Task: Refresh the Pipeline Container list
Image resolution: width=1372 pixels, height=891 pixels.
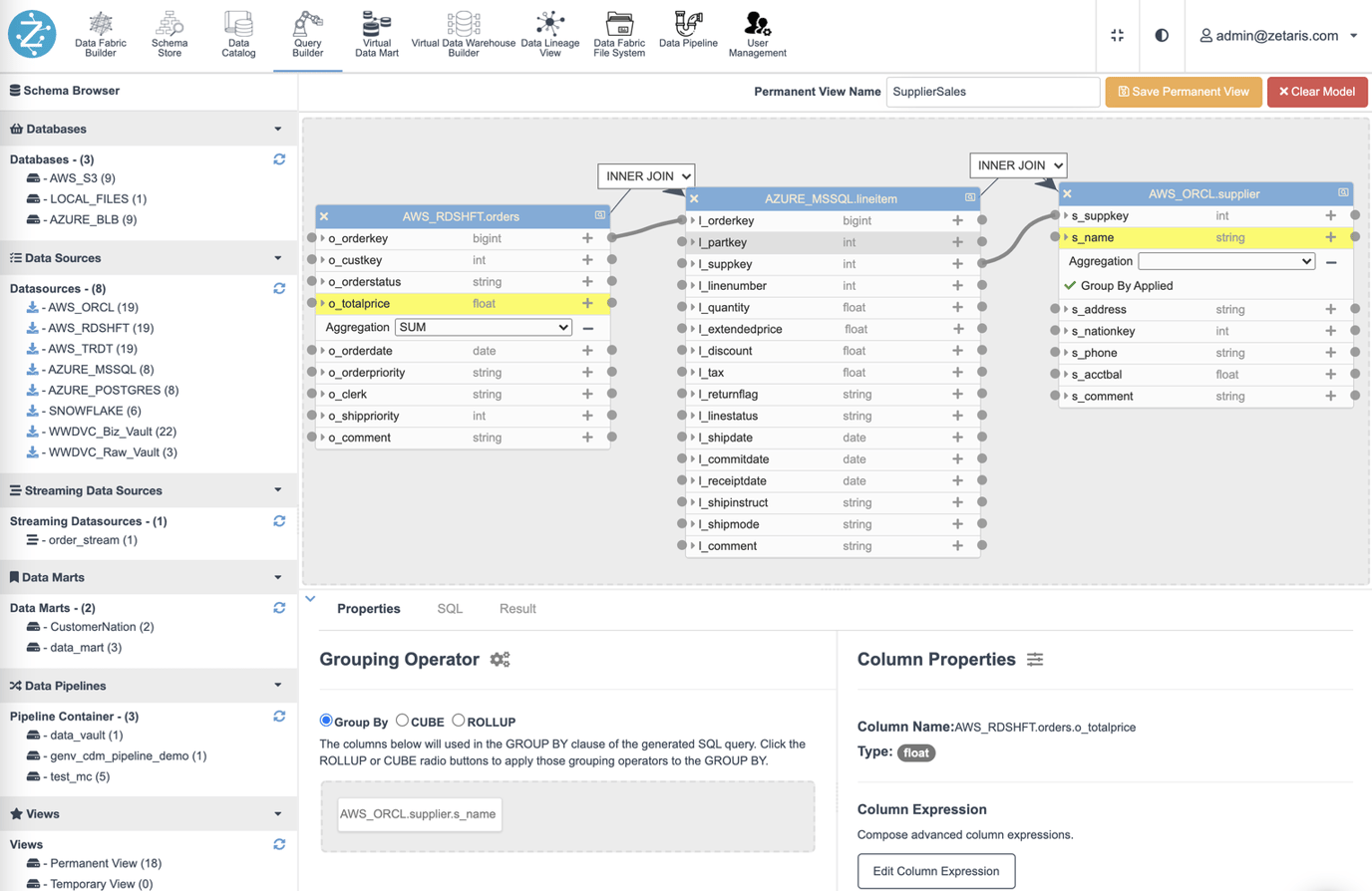Action: pyautogui.click(x=279, y=717)
